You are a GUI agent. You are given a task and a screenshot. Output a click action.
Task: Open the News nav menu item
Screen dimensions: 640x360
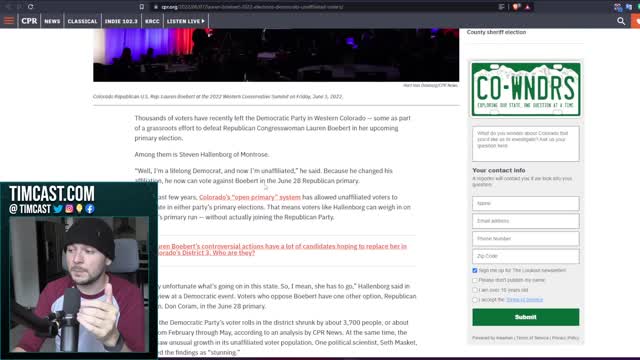coord(52,21)
